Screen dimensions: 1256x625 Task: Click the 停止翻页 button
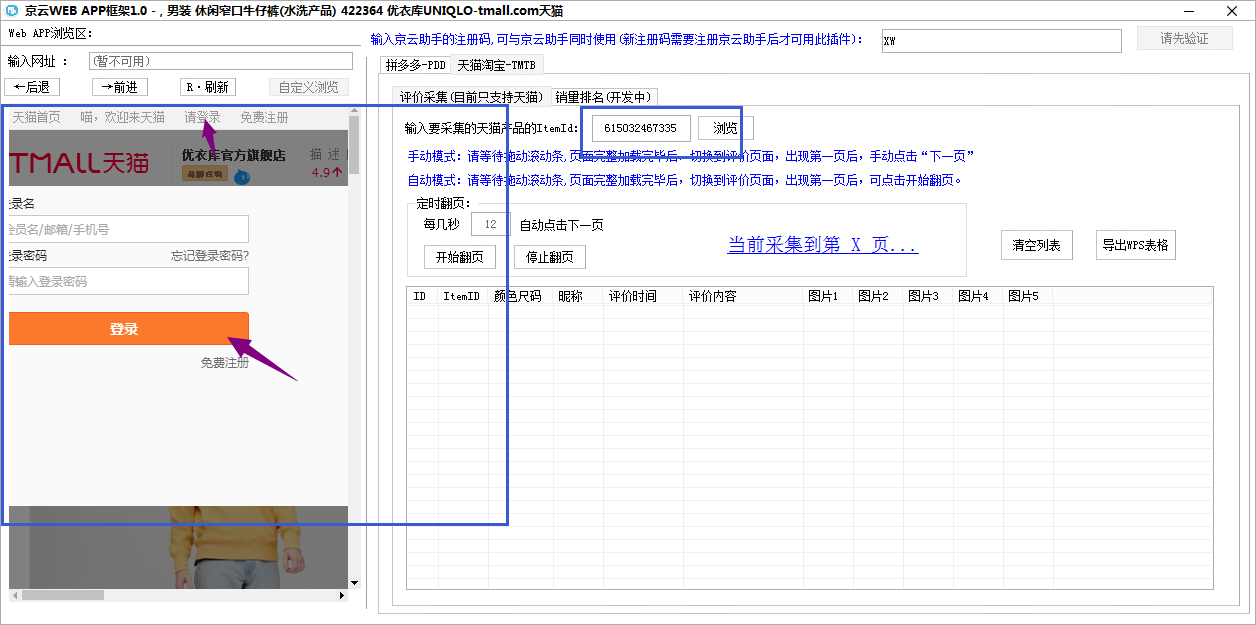point(550,257)
